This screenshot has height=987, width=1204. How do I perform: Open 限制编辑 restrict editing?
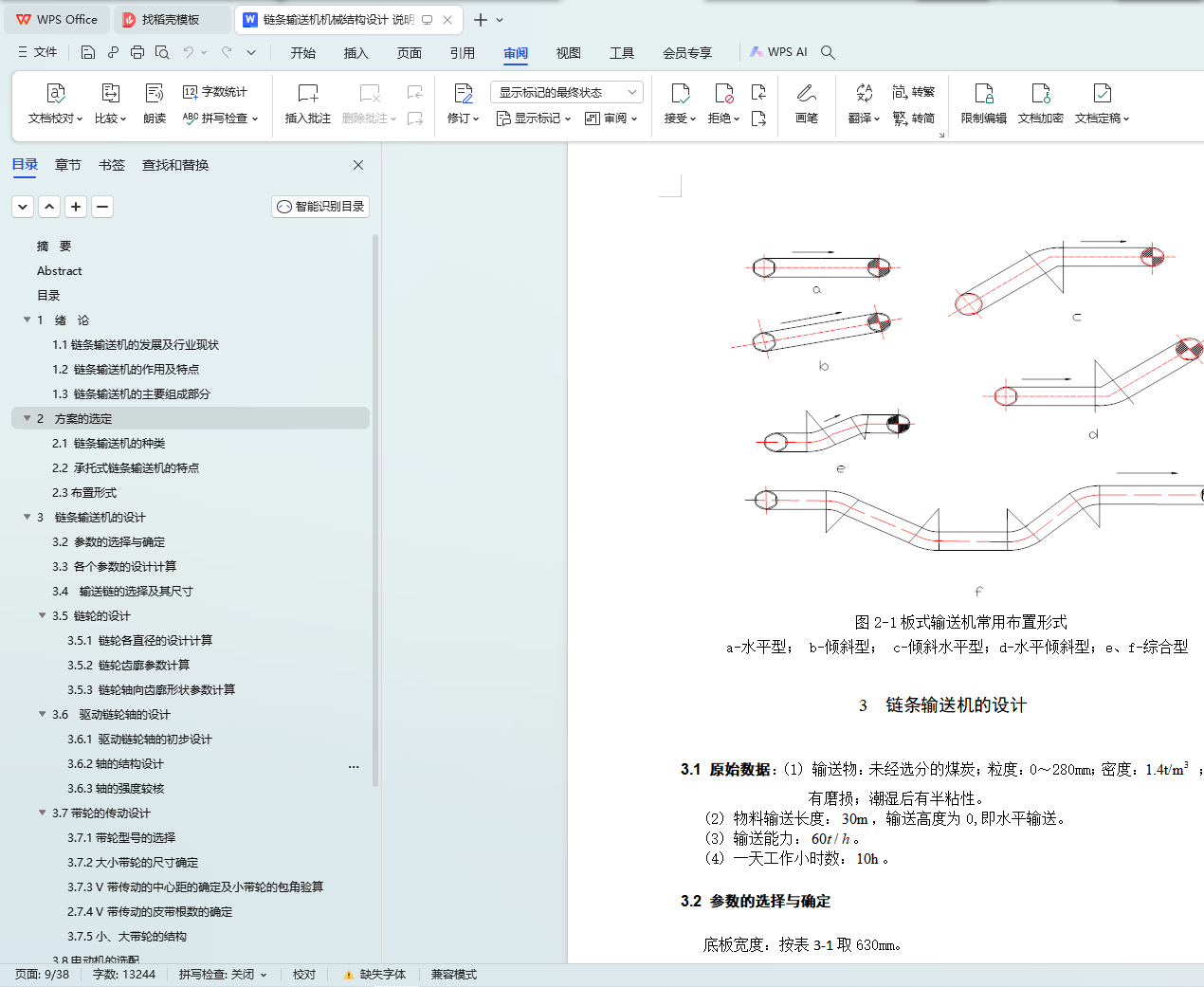984,104
